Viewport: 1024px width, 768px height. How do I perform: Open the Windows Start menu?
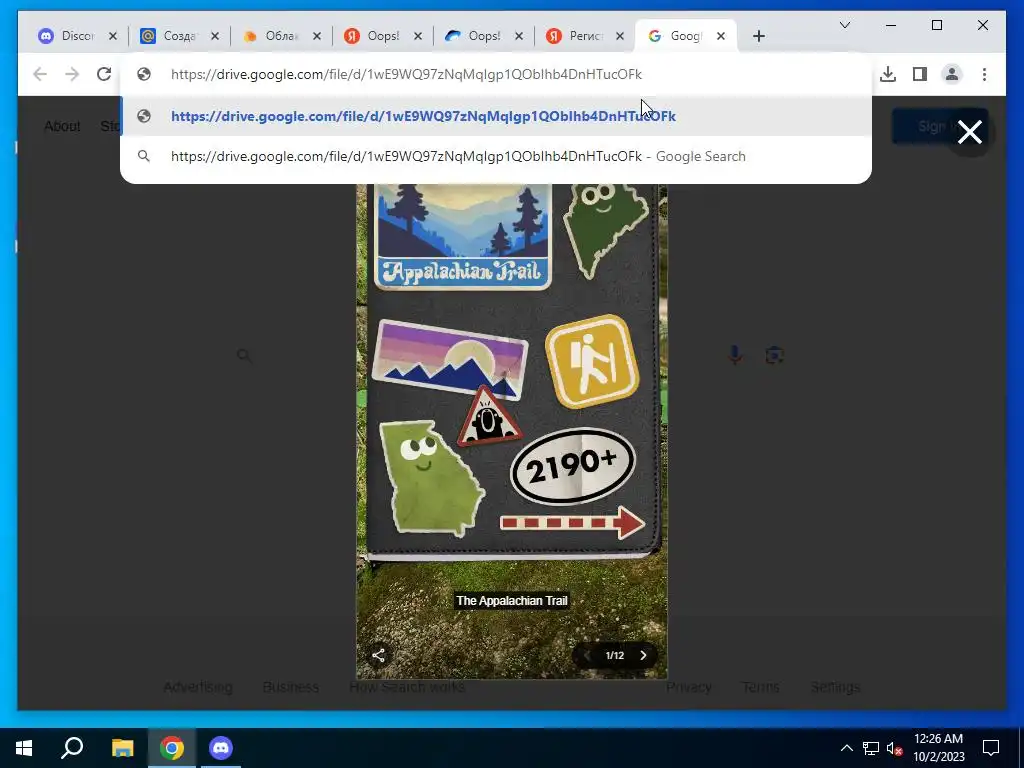pos(24,748)
